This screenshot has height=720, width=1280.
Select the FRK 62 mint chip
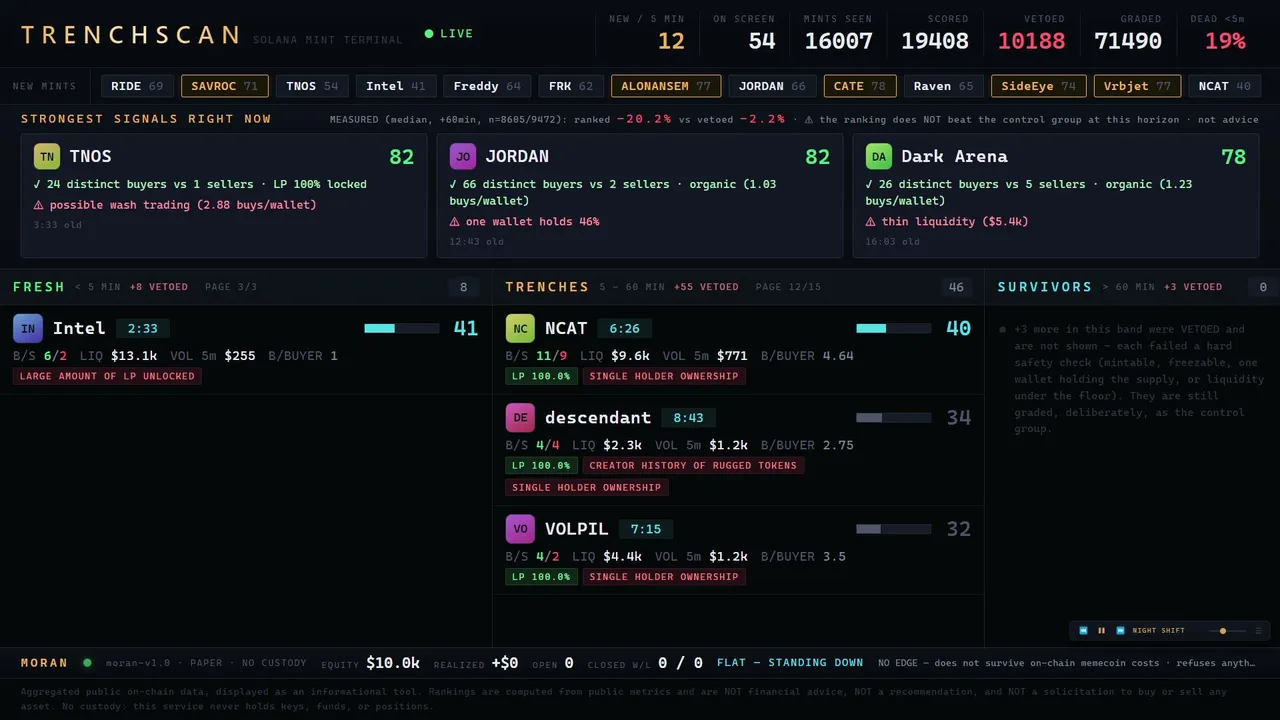(x=571, y=86)
